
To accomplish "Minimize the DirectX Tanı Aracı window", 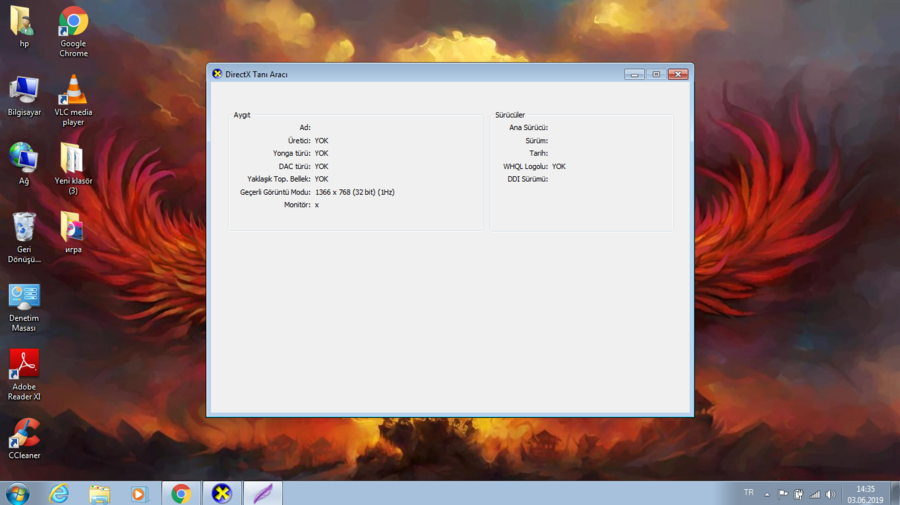I will tap(634, 74).
